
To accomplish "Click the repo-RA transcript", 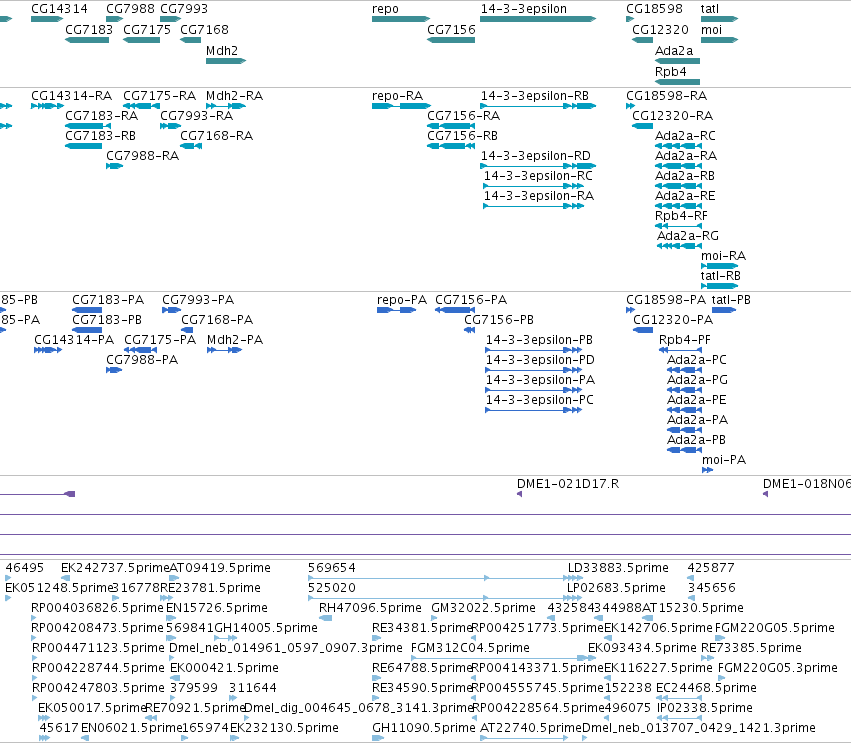I will [401, 106].
